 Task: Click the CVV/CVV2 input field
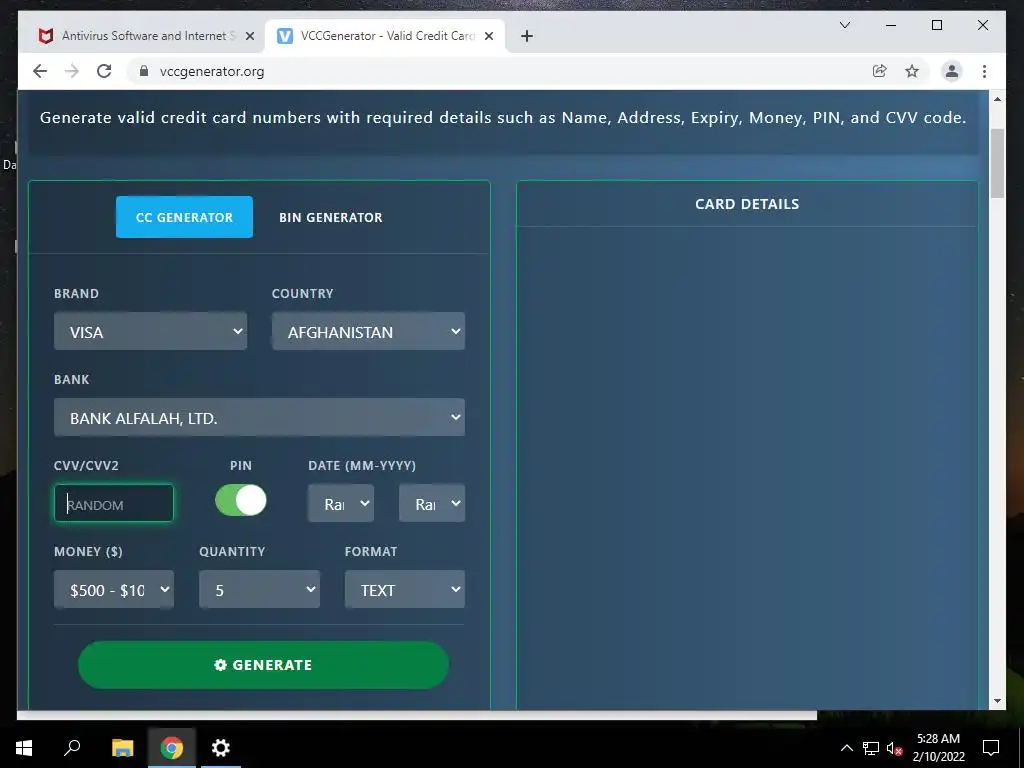(x=114, y=504)
